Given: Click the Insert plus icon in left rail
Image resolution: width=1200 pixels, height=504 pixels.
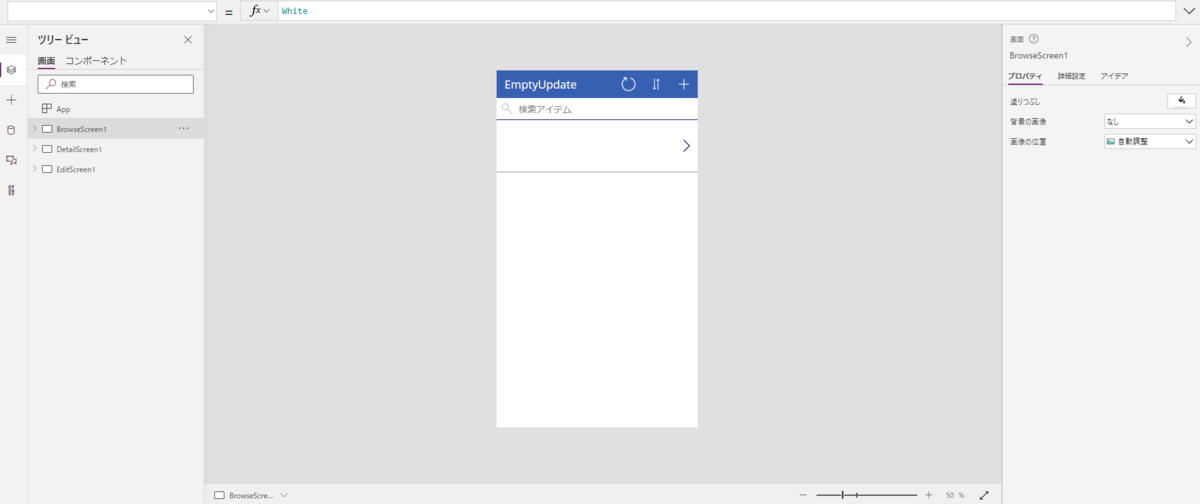Looking at the screenshot, I should (x=12, y=100).
